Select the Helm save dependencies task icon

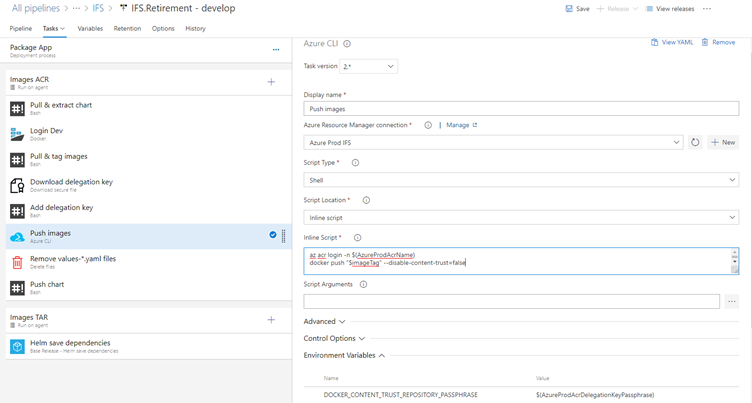point(17,346)
